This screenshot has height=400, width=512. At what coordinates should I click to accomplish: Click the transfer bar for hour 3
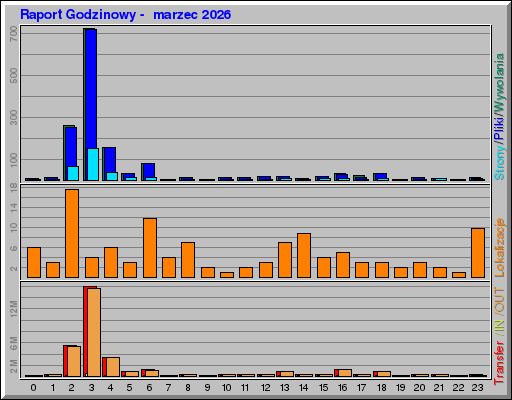point(92,332)
